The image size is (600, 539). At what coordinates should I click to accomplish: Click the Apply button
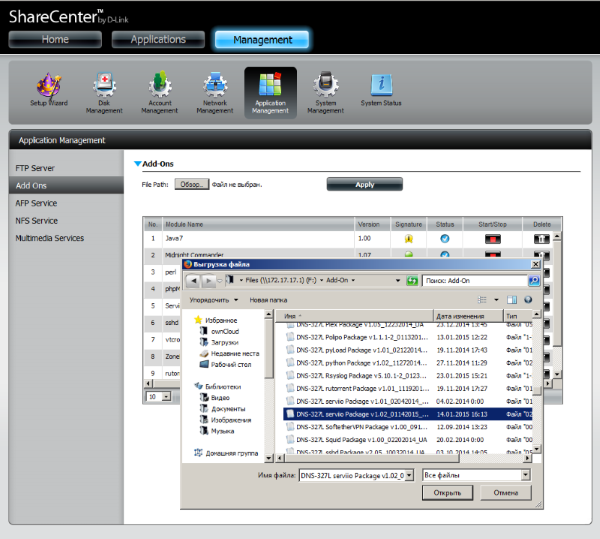tap(365, 184)
